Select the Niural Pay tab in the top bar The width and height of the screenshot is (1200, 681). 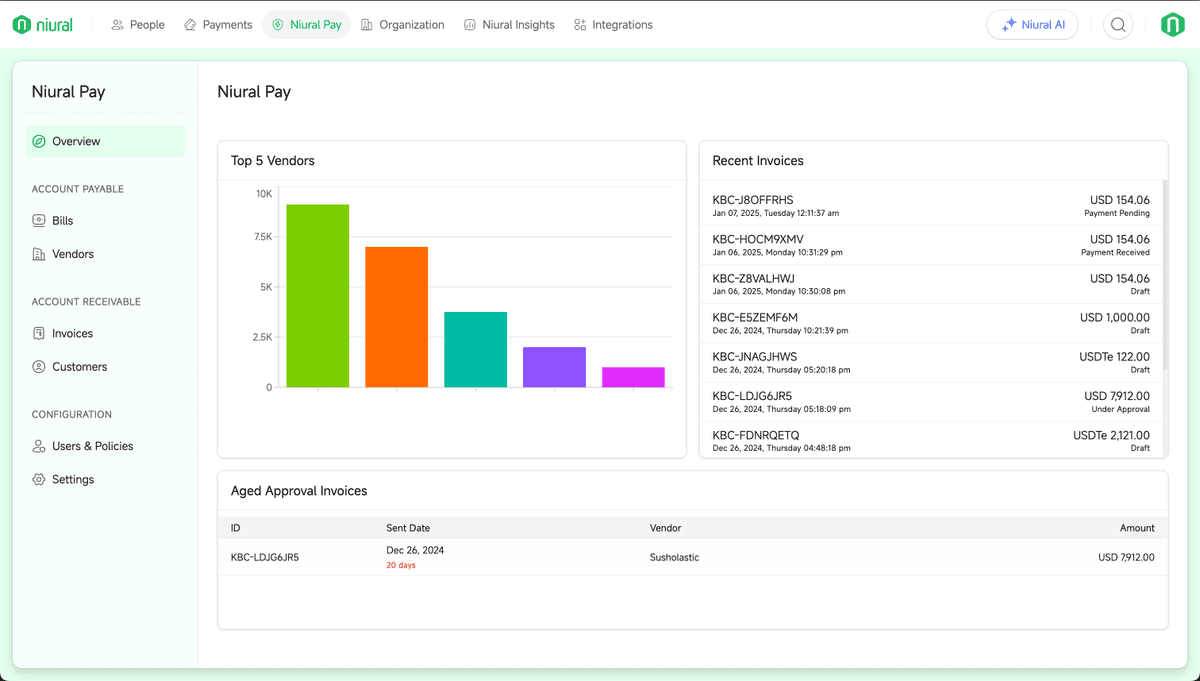point(306,25)
